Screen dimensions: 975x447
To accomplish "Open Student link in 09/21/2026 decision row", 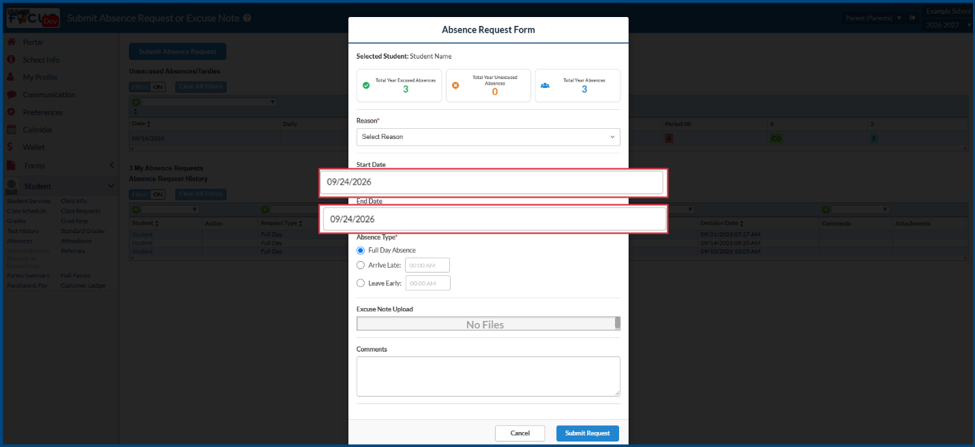I will point(142,234).
